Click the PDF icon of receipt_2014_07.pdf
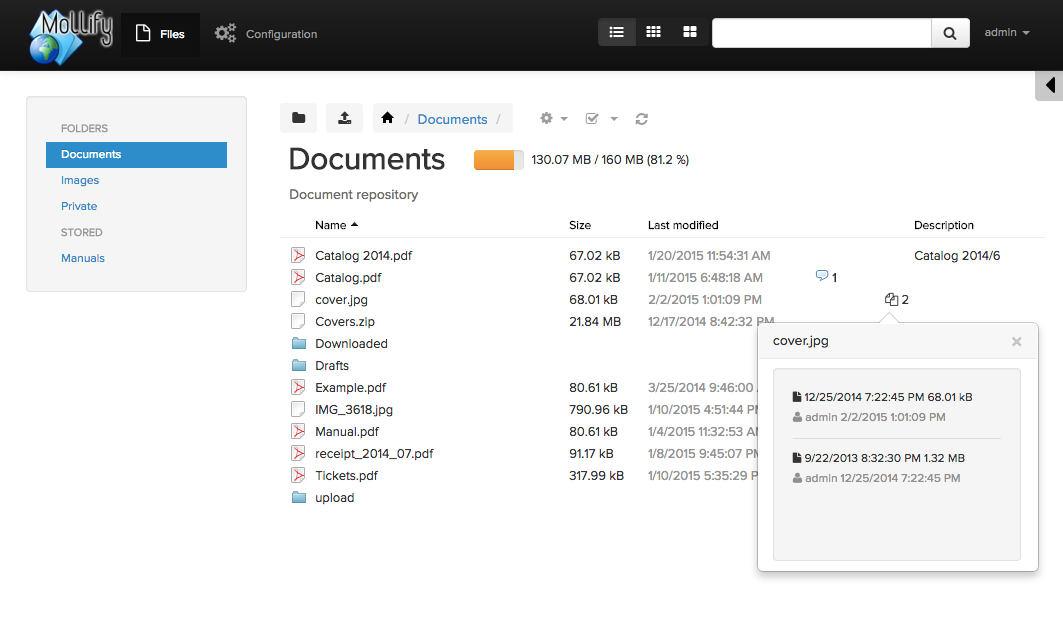The image size is (1063, 620). pos(298,453)
